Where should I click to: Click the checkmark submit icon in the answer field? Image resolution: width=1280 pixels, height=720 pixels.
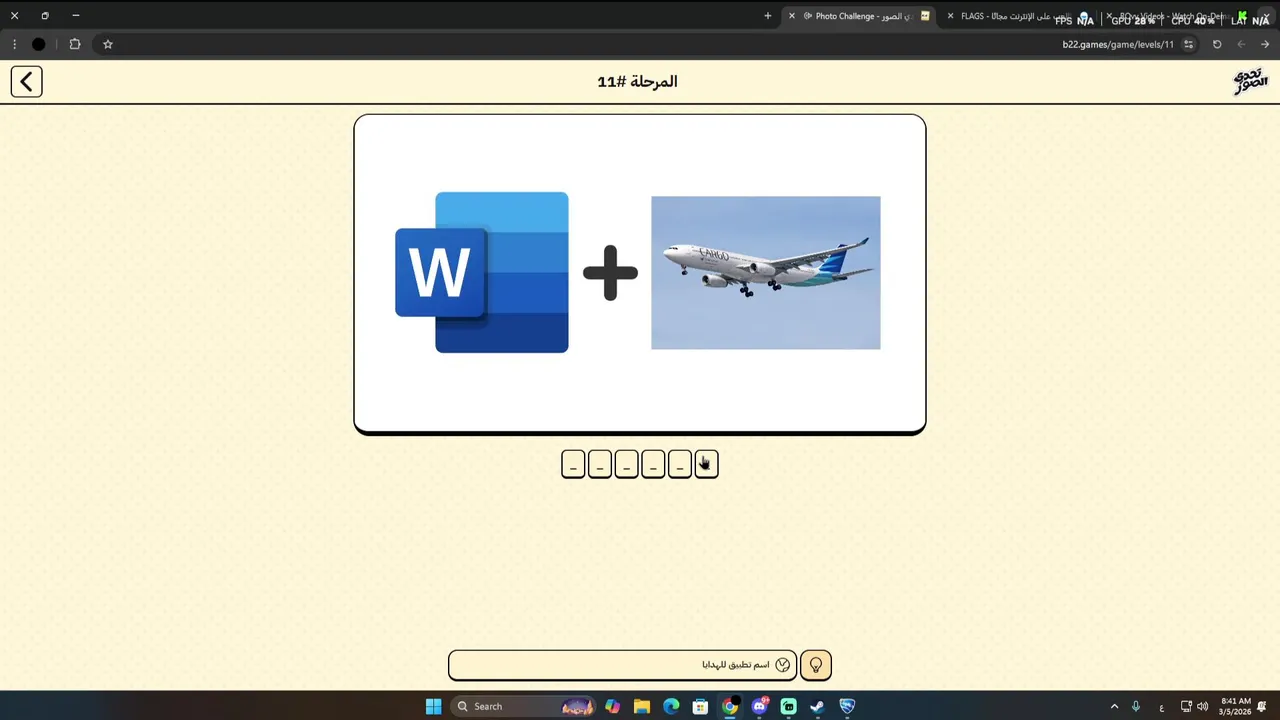tap(783, 665)
